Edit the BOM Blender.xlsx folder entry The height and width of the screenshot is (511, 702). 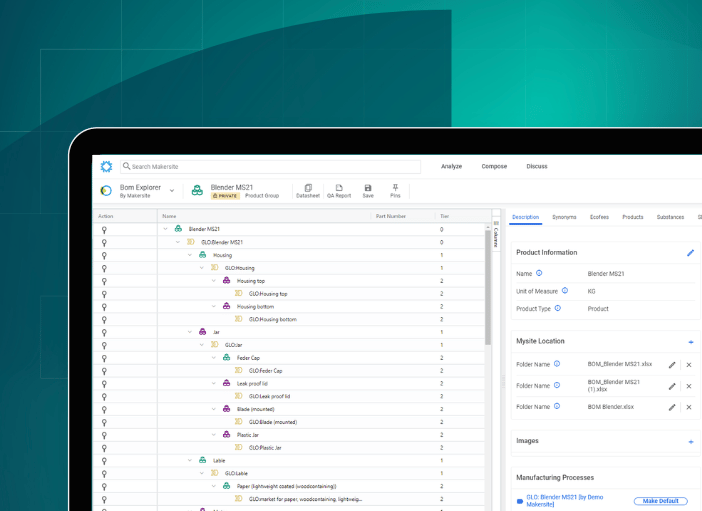(x=672, y=407)
